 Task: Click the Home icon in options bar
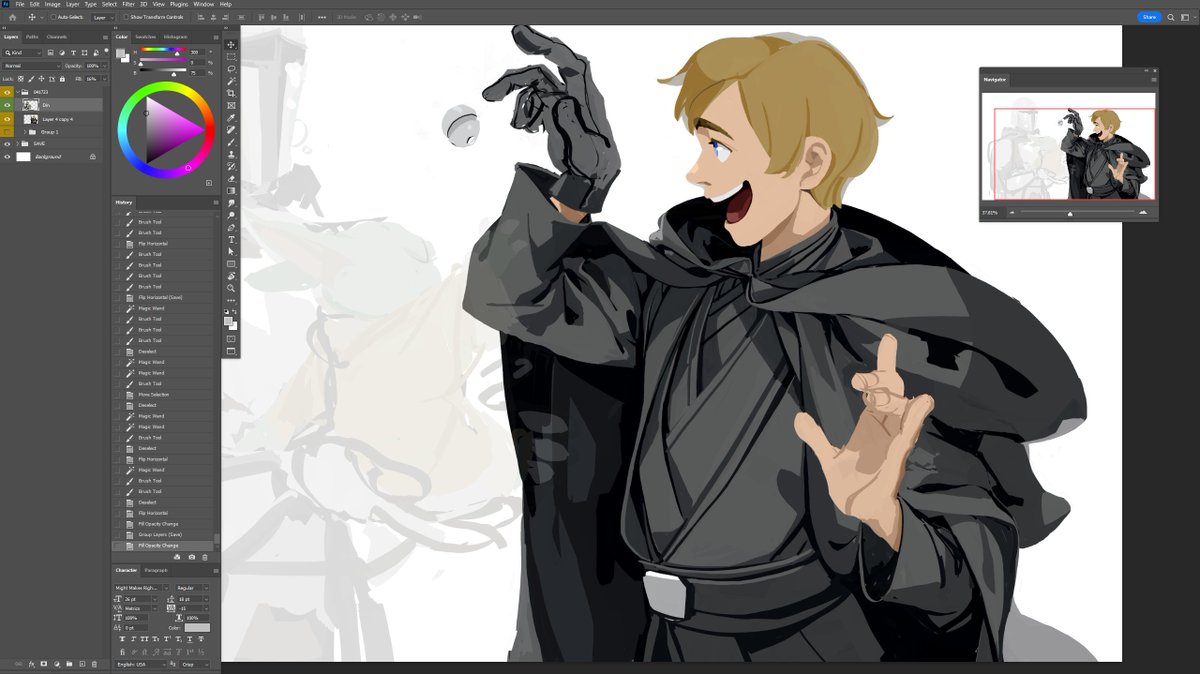pyautogui.click(x=13, y=17)
